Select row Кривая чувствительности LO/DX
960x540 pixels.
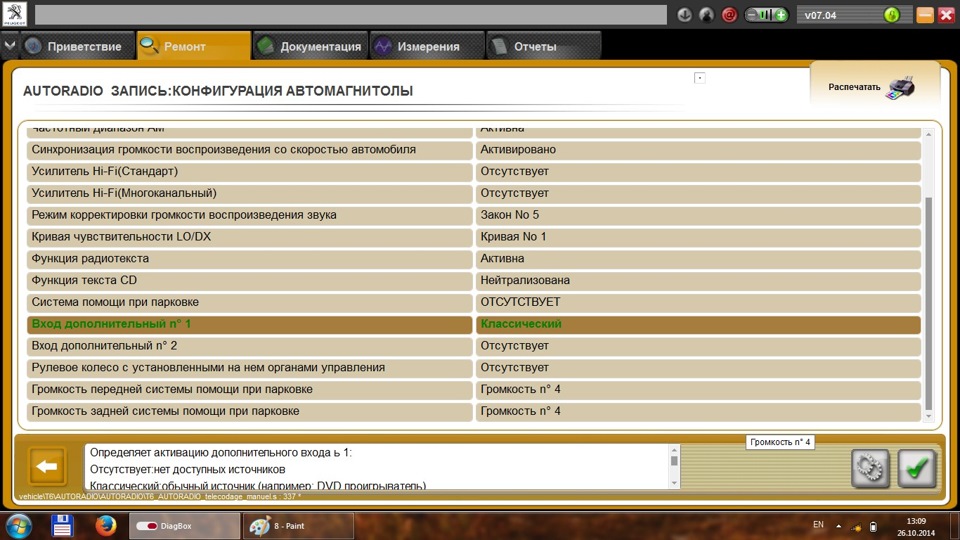click(x=249, y=237)
